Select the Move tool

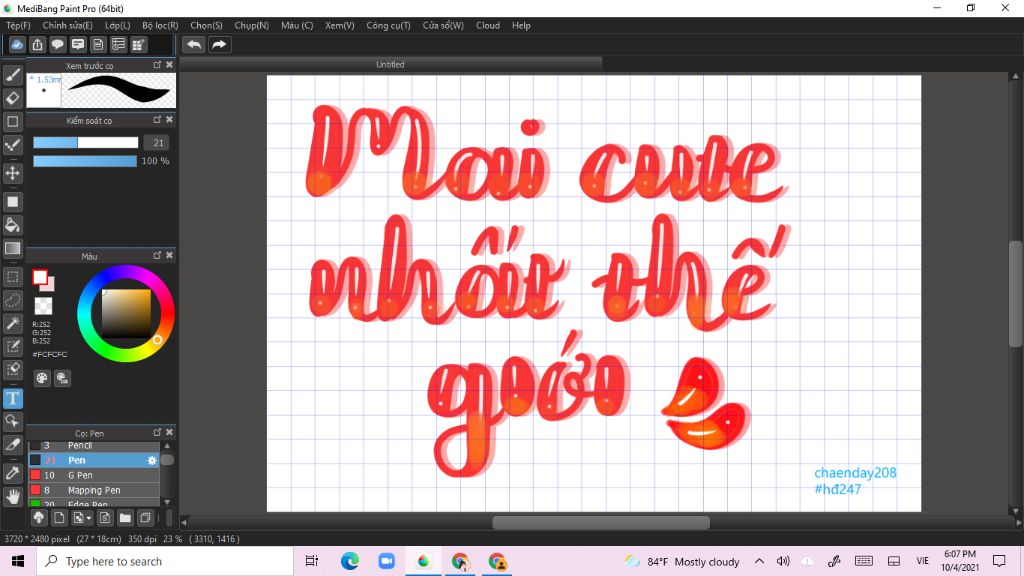coord(12,173)
